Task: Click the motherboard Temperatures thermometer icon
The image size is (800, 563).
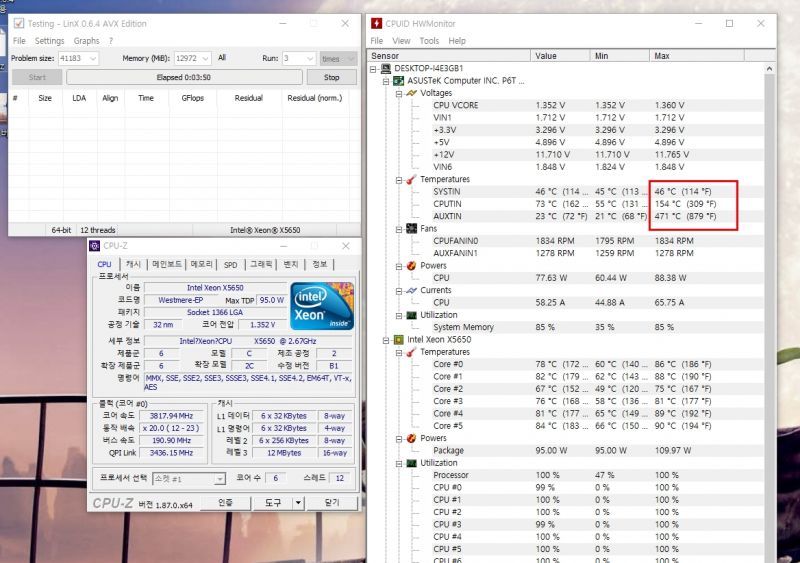Action: pos(411,179)
